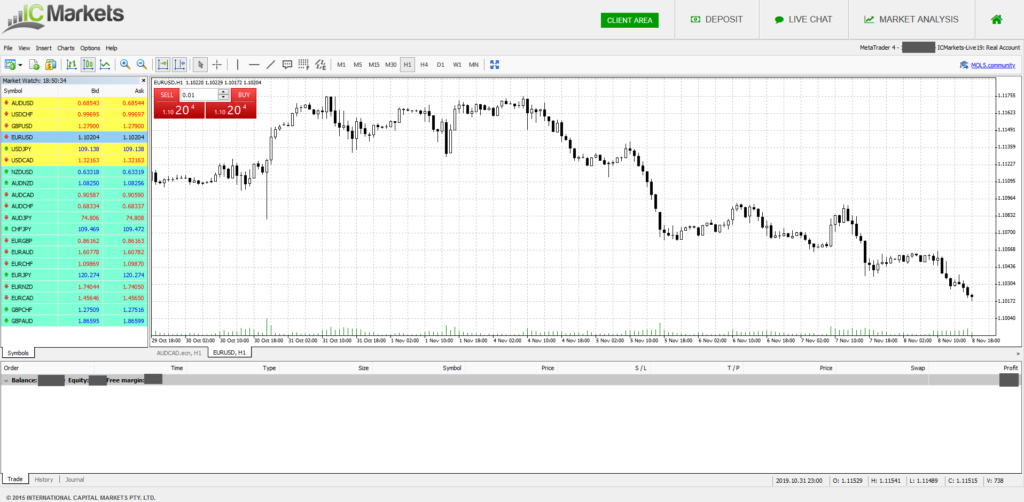Select the H1 timeframe button

point(408,65)
